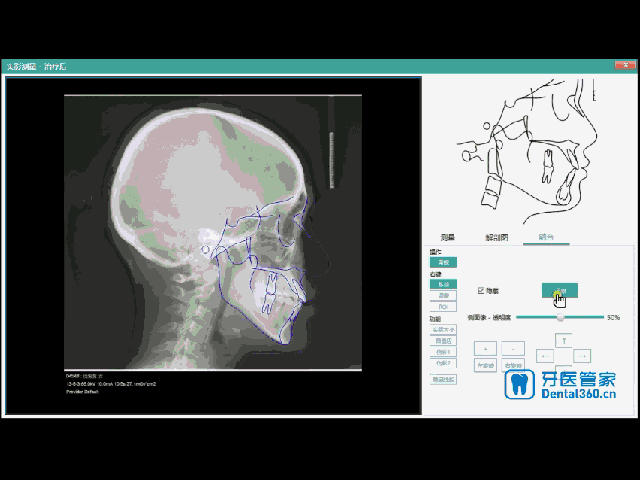
Task: Open the 叠合 superimposition tab
Action: click(546, 237)
